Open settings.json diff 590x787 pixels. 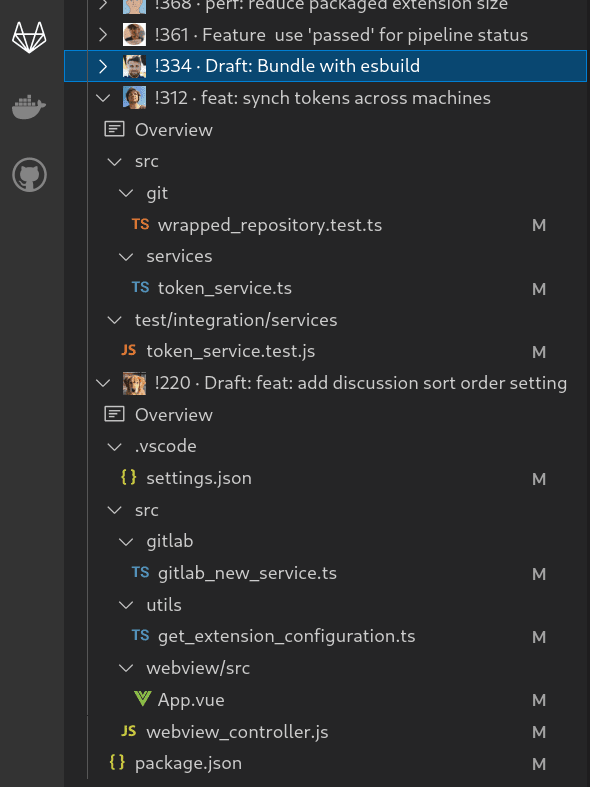tap(199, 478)
